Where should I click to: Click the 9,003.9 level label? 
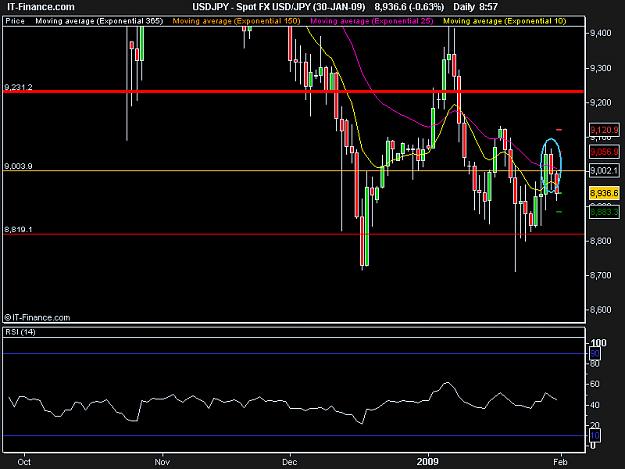click(18, 166)
